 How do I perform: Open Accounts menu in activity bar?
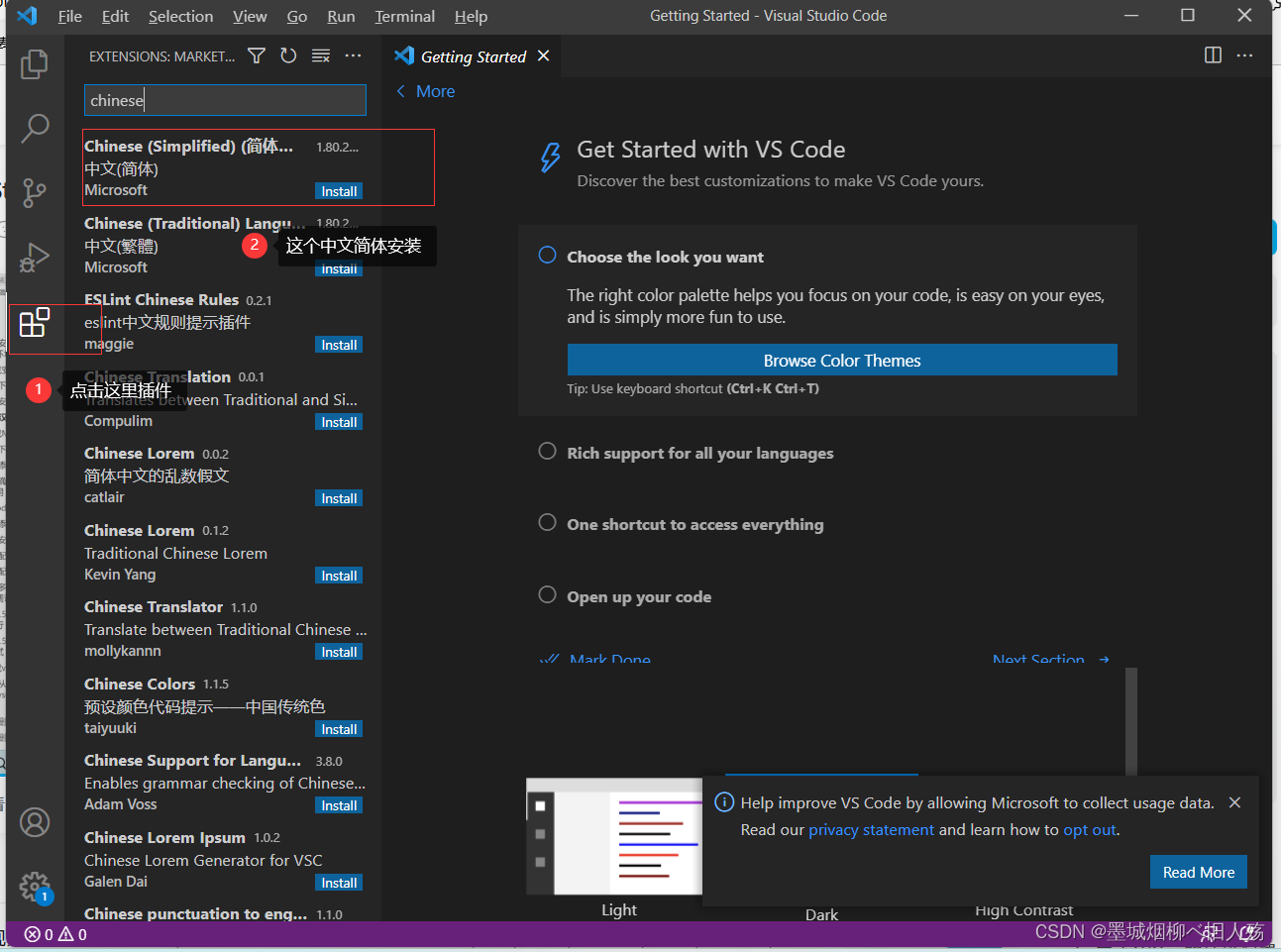pyautogui.click(x=35, y=822)
